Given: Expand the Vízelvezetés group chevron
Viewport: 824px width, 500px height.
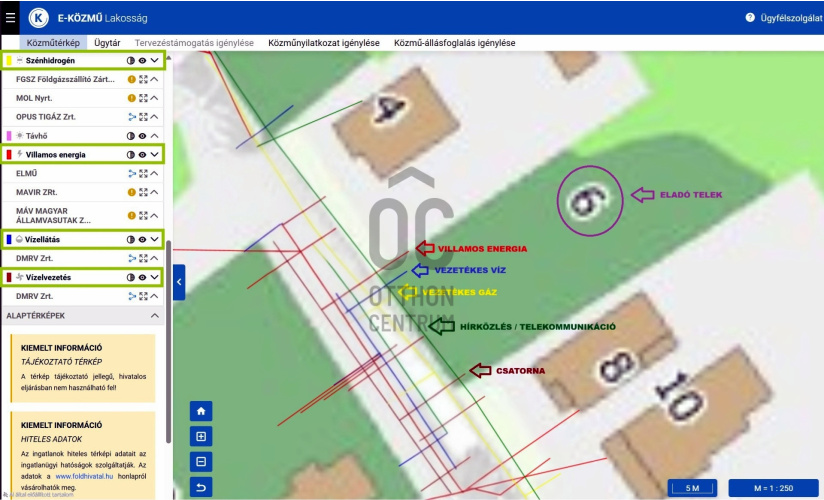Looking at the screenshot, I should (155, 277).
